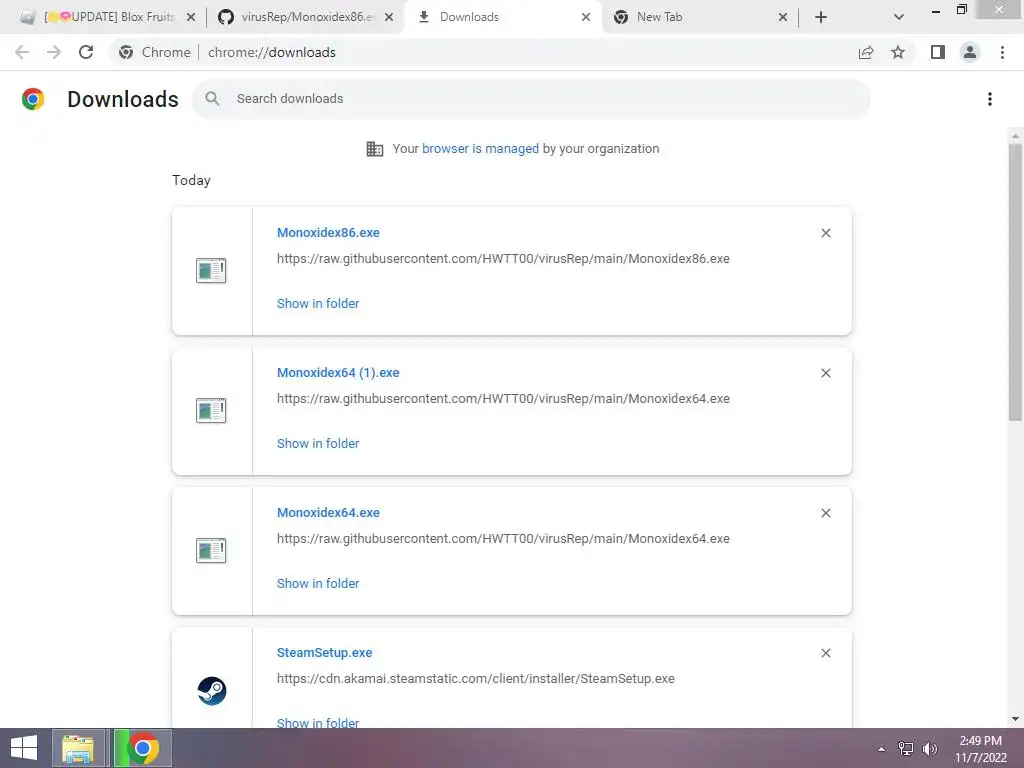
Task: Open the Monoxidex86.exe file link
Action: [x=328, y=232]
